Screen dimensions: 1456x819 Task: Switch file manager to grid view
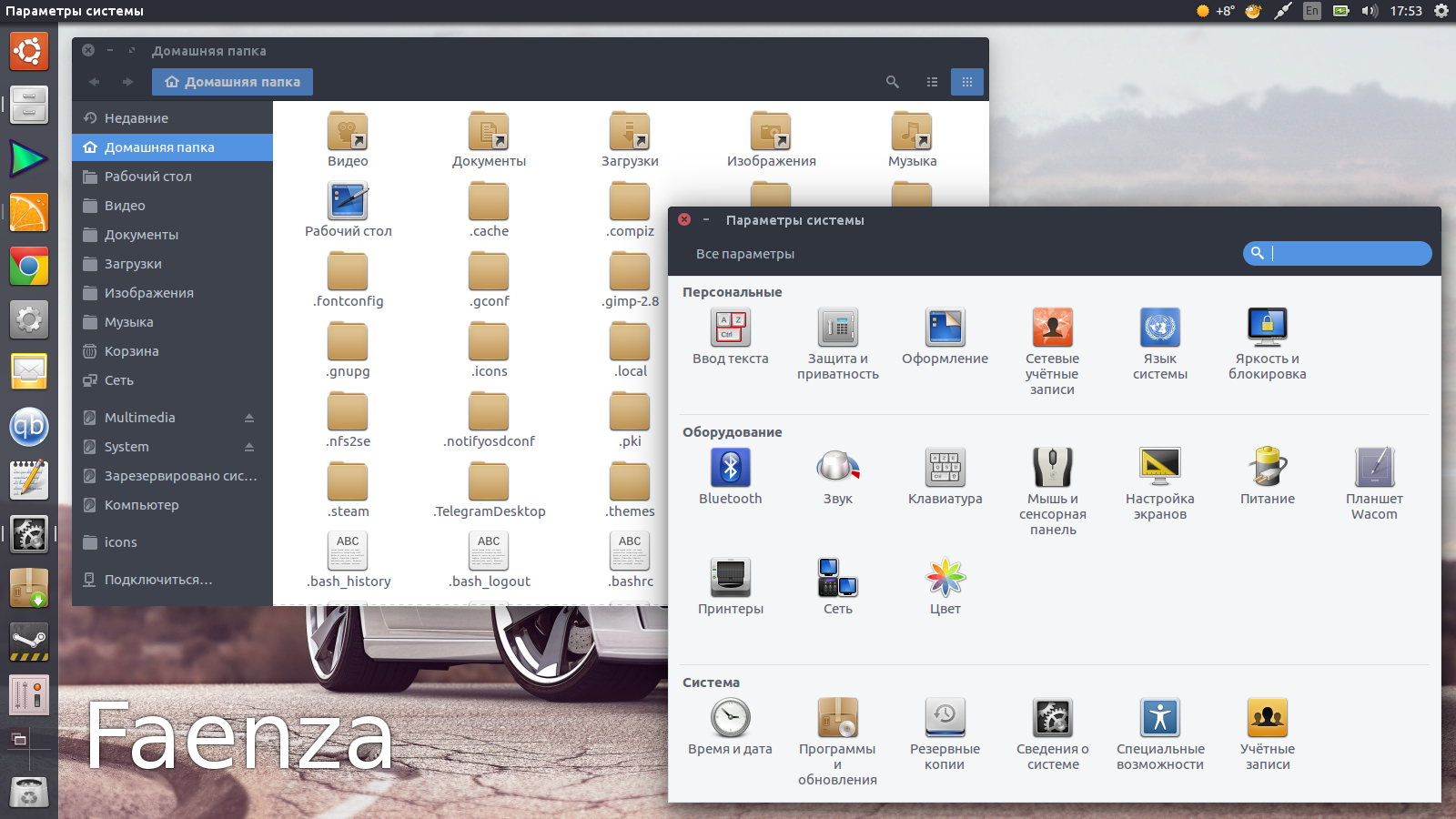(x=966, y=82)
